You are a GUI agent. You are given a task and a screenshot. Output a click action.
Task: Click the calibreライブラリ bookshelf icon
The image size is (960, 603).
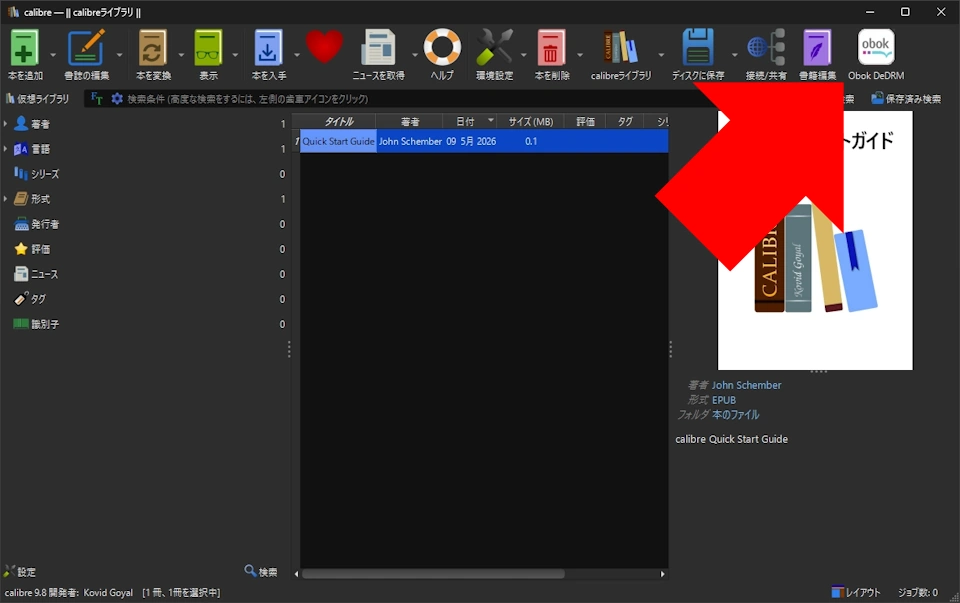coord(620,48)
